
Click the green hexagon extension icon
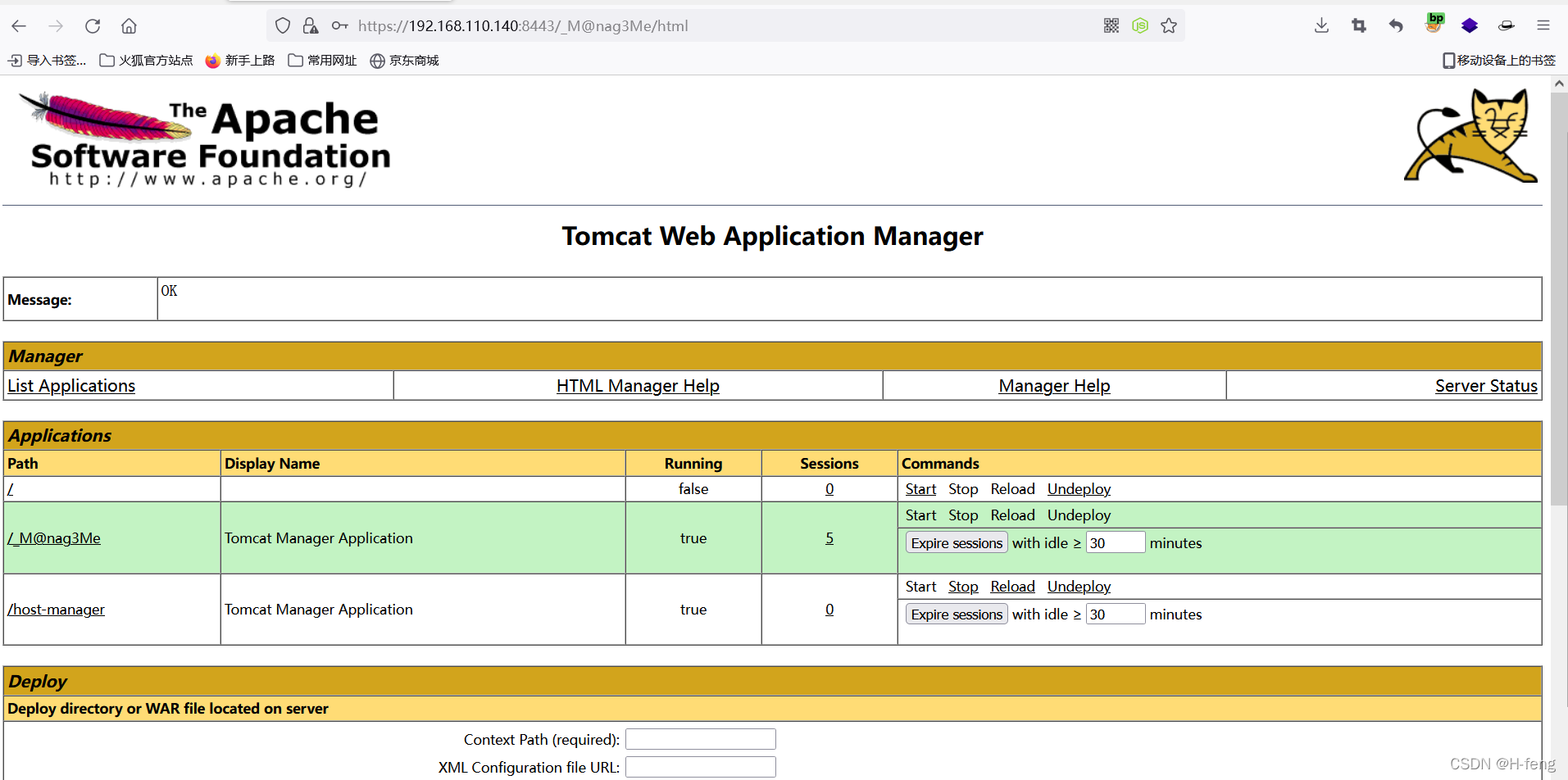1140,26
